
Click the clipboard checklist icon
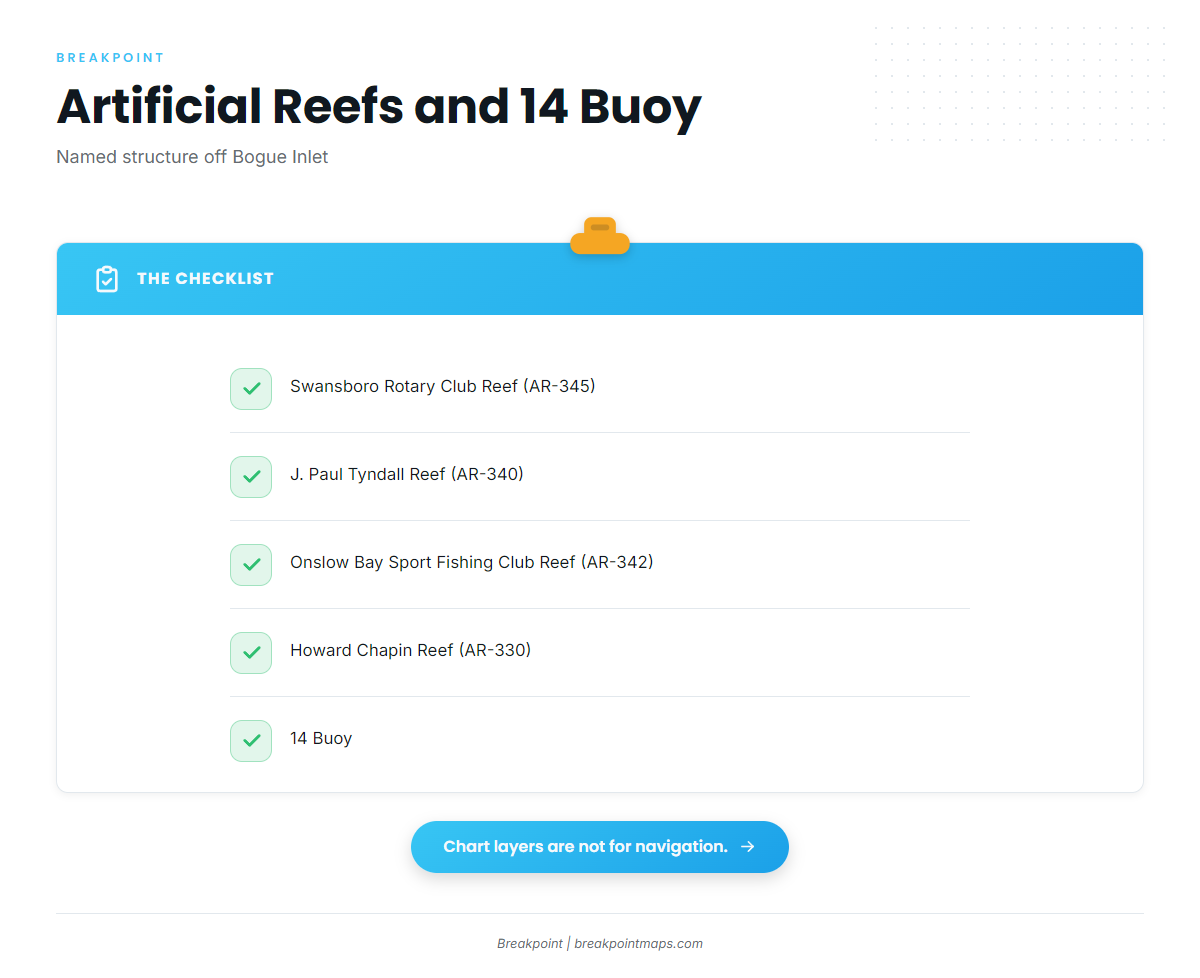coord(107,279)
